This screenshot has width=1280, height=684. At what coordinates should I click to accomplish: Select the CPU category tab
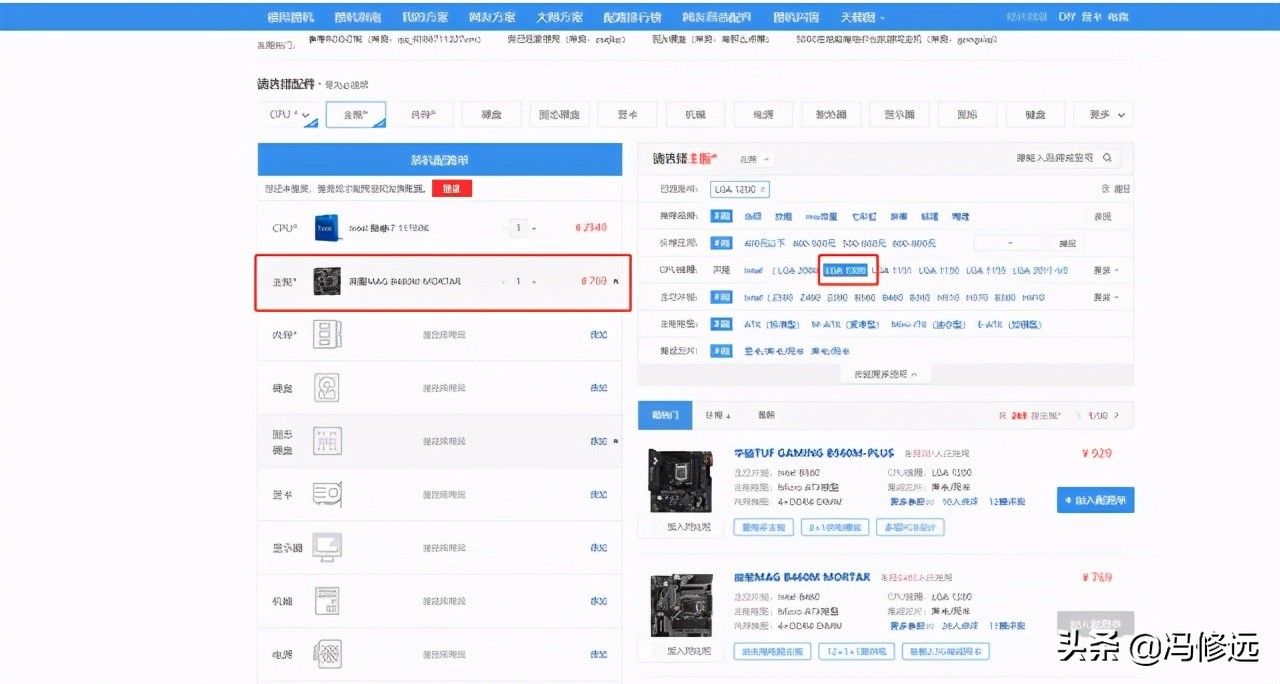click(x=290, y=115)
